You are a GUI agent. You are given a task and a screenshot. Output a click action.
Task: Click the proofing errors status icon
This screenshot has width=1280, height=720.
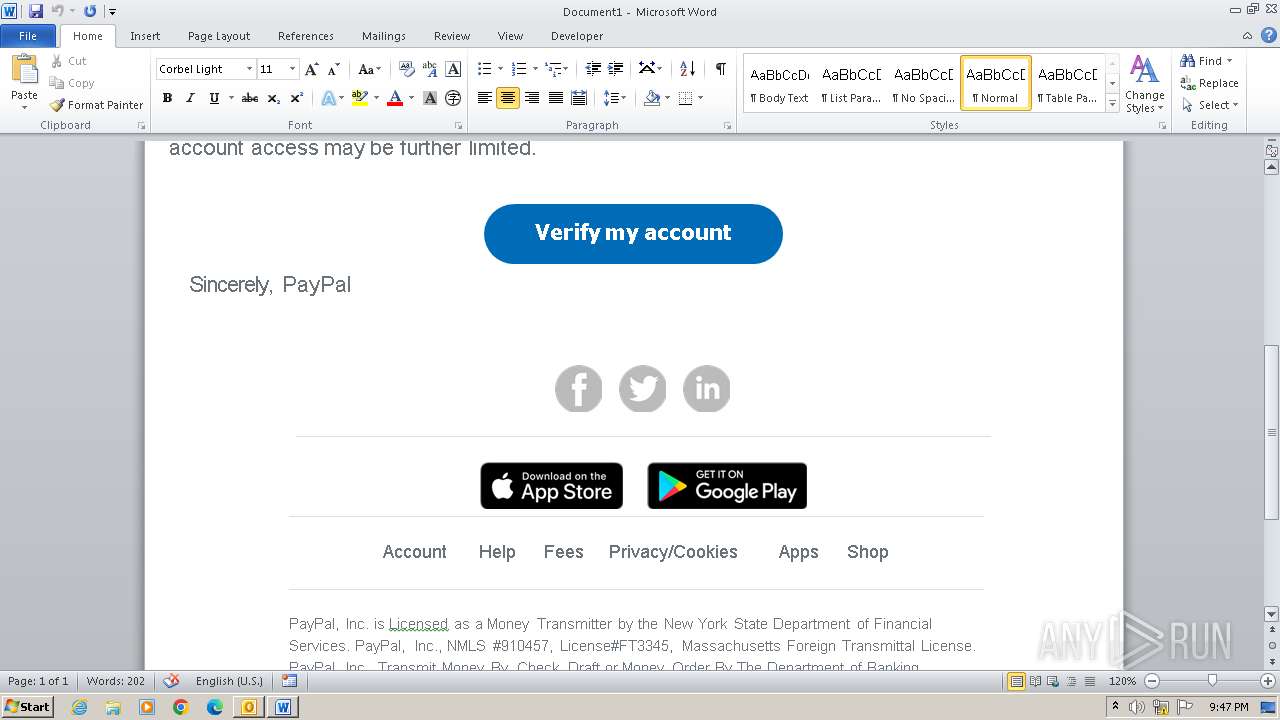coord(171,681)
